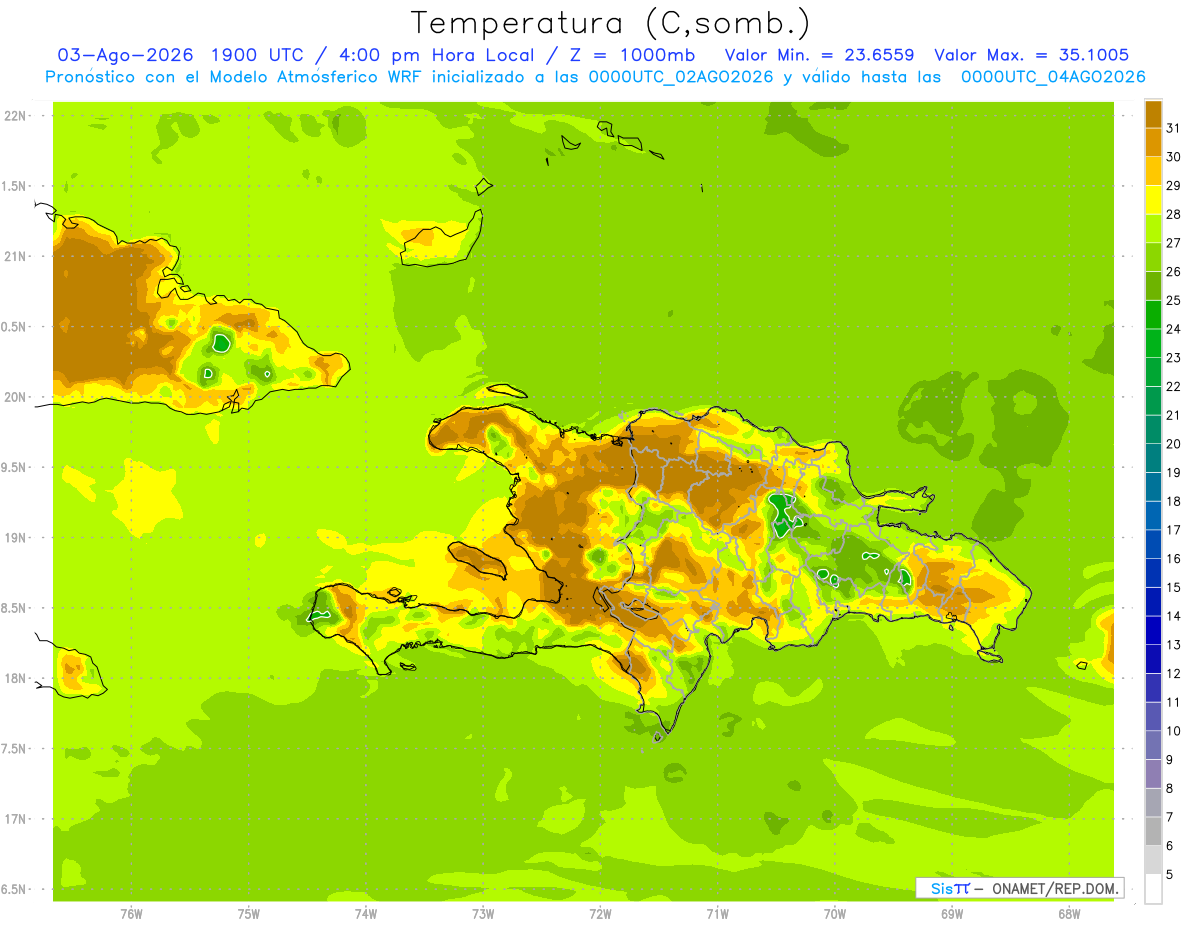The height and width of the screenshot is (927, 1200).
Task: Click the legend value label '24'
Action: 1174,329
